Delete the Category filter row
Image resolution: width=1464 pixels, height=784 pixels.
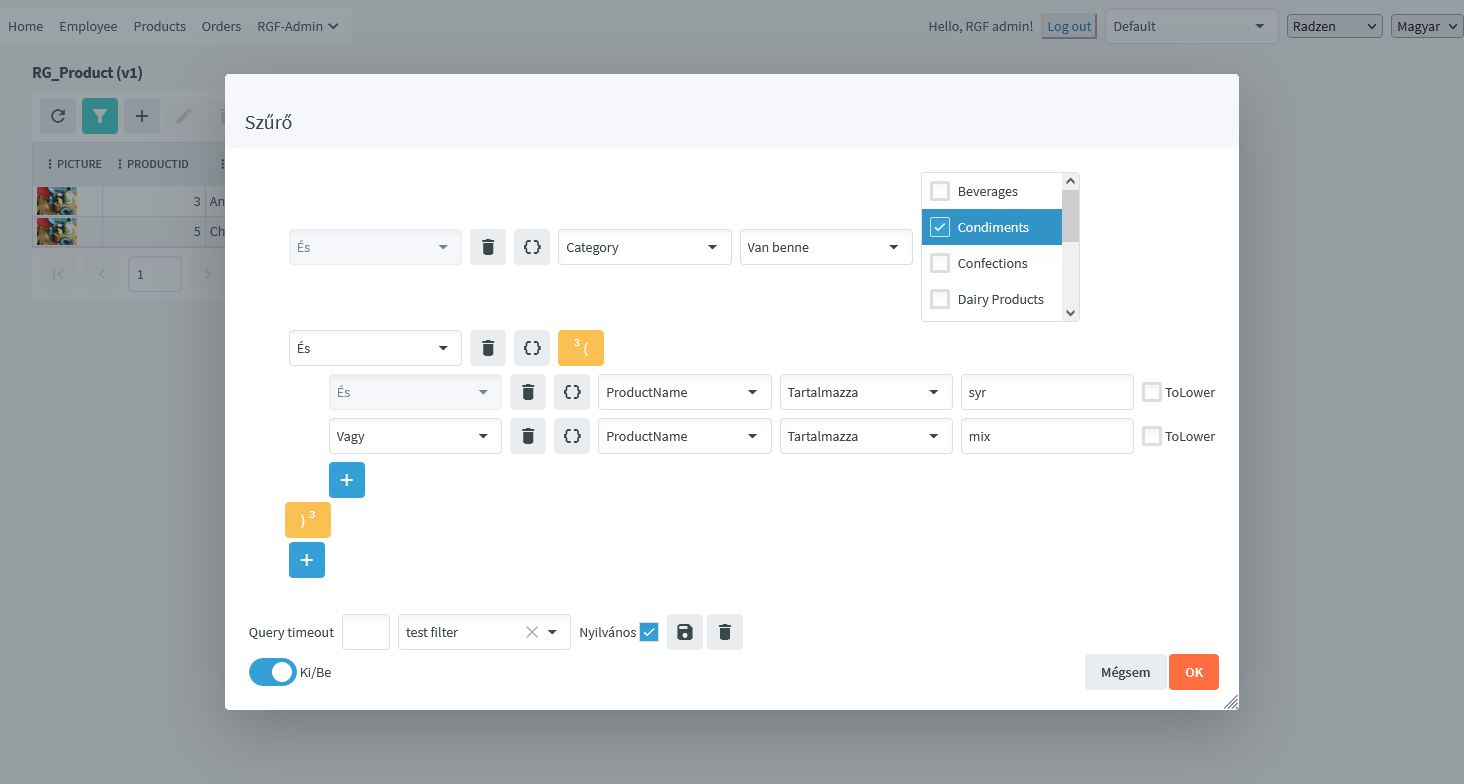click(x=488, y=247)
